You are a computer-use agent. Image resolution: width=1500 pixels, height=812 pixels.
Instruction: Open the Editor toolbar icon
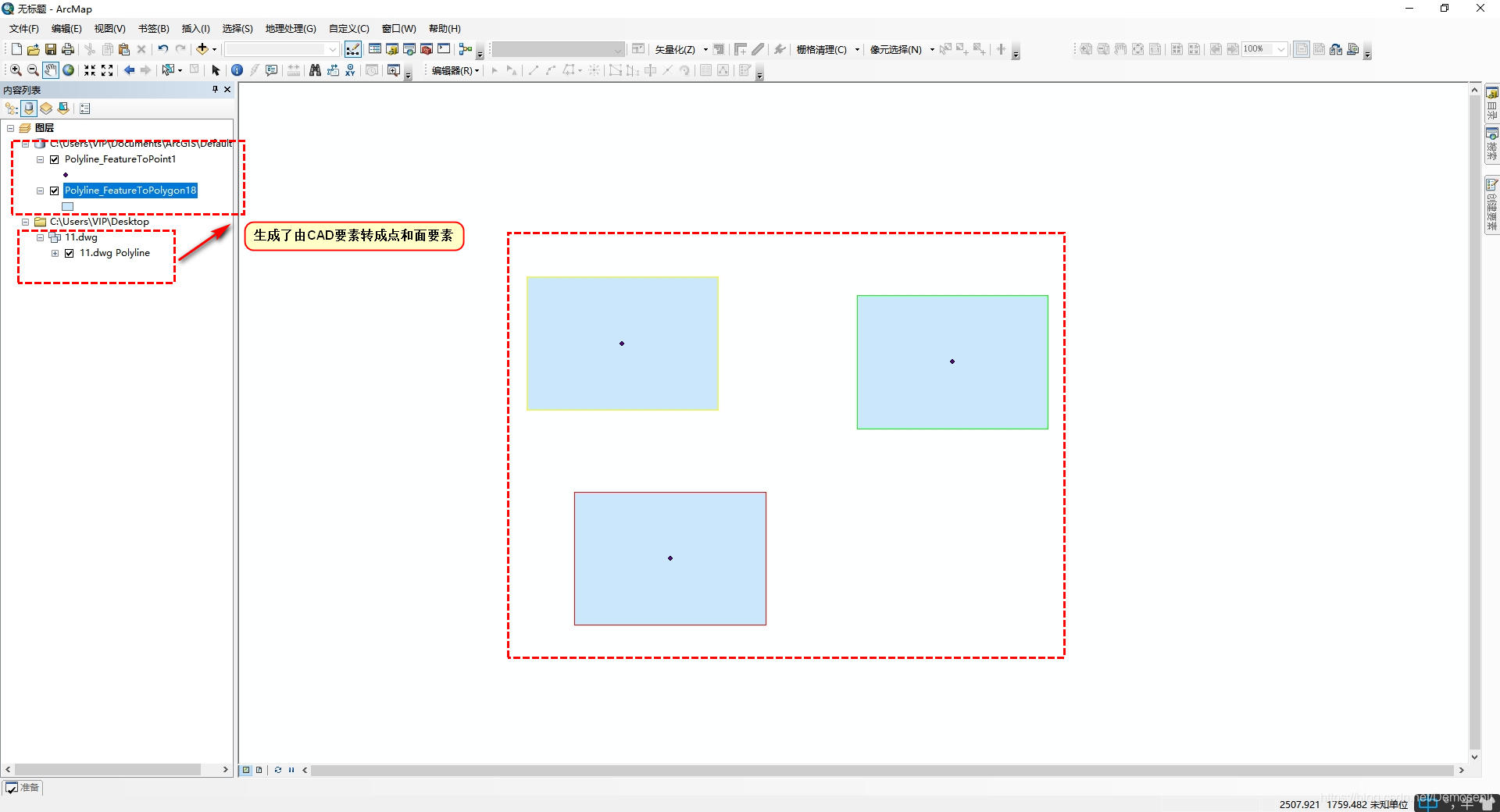(x=353, y=49)
